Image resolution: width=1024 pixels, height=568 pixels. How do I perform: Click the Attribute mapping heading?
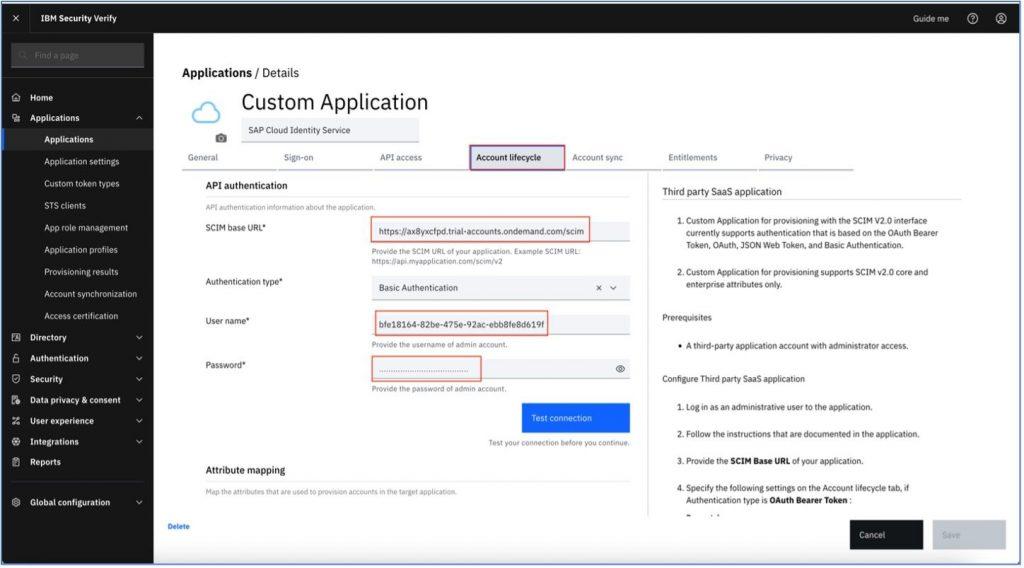coord(246,471)
